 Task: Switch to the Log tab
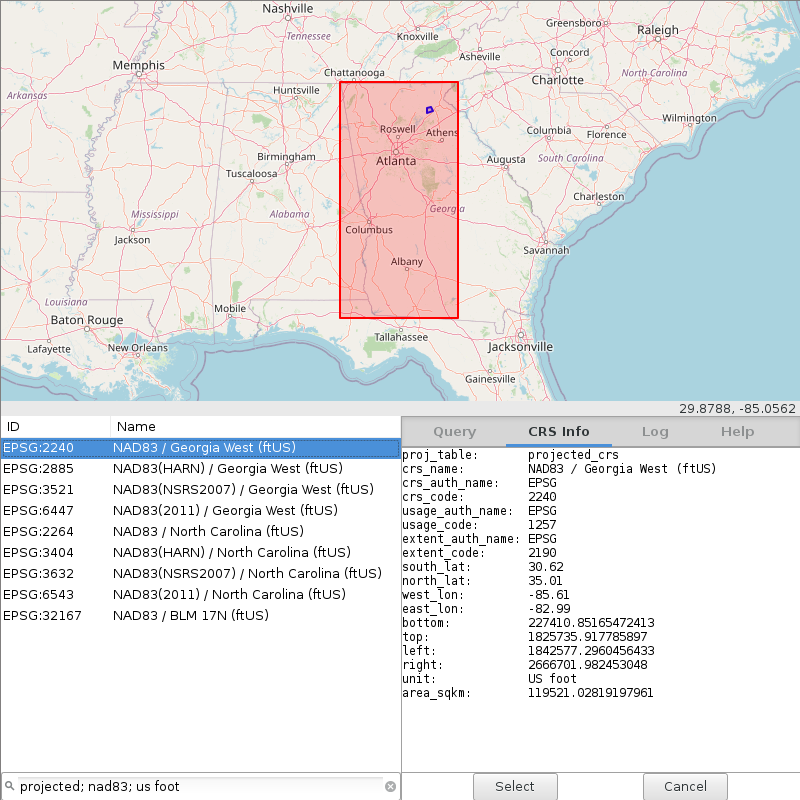pyautogui.click(x=655, y=432)
